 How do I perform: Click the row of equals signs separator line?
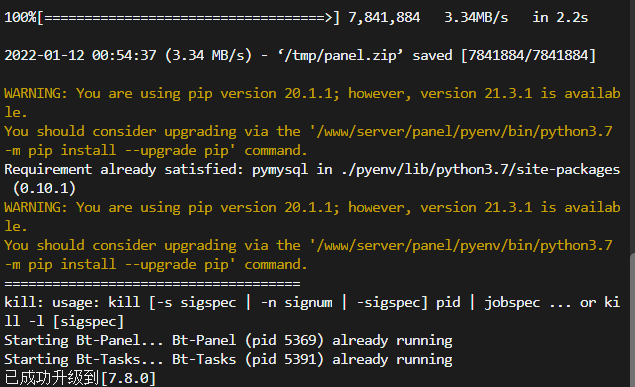[152, 283]
